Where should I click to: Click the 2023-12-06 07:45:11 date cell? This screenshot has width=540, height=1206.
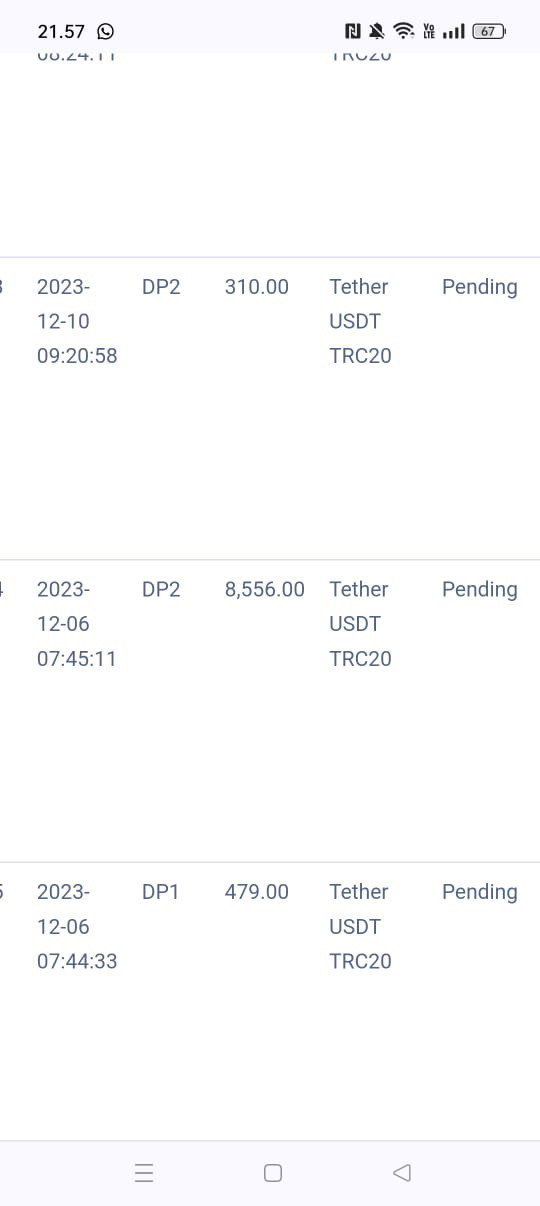(77, 624)
